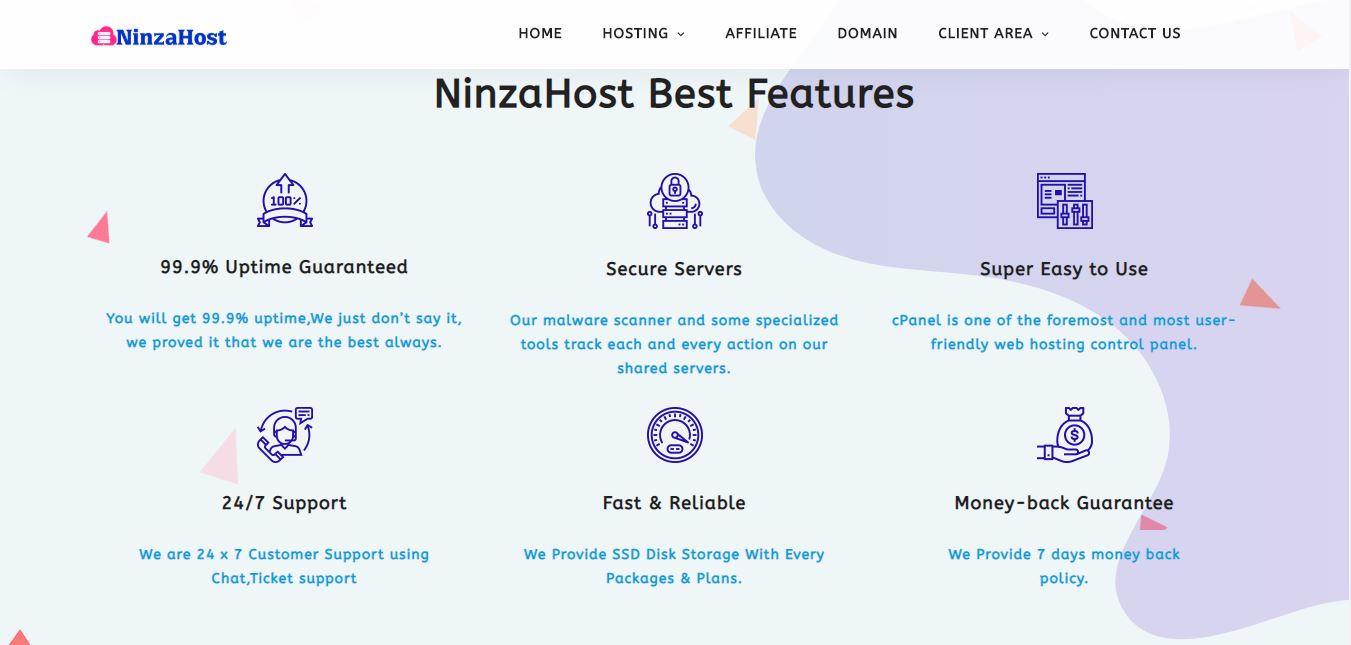Click the NinzaHost logo
1351x645 pixels.
tap(159, 37)
